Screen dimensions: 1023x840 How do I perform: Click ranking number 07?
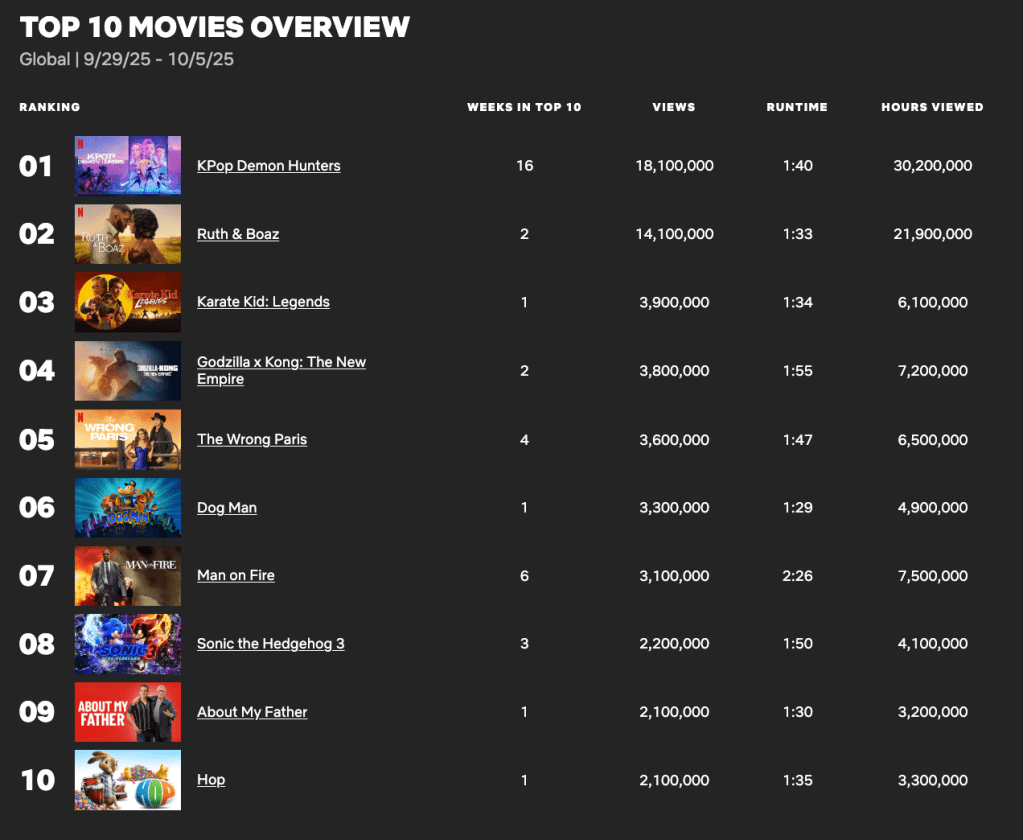pos(37,576)
